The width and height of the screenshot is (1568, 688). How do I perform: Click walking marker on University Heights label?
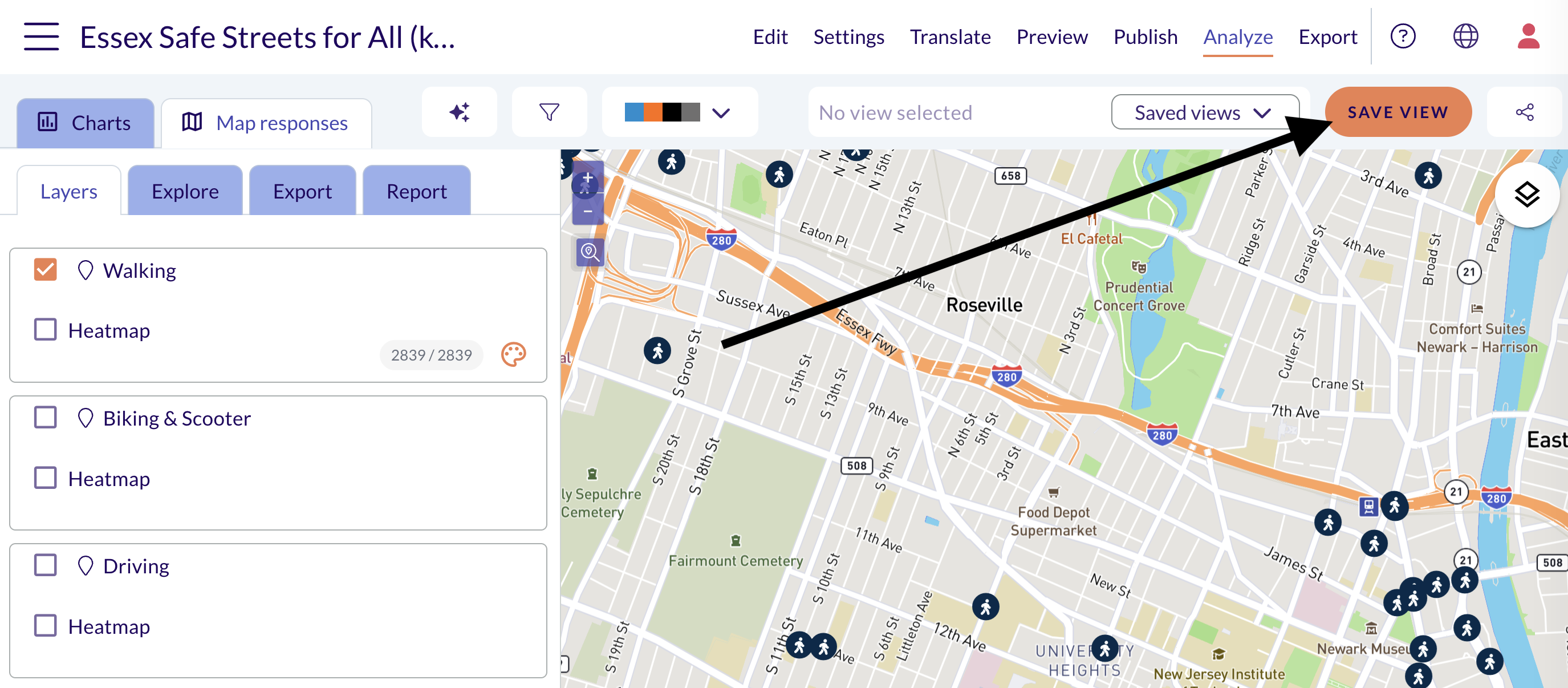point(1104,649)
